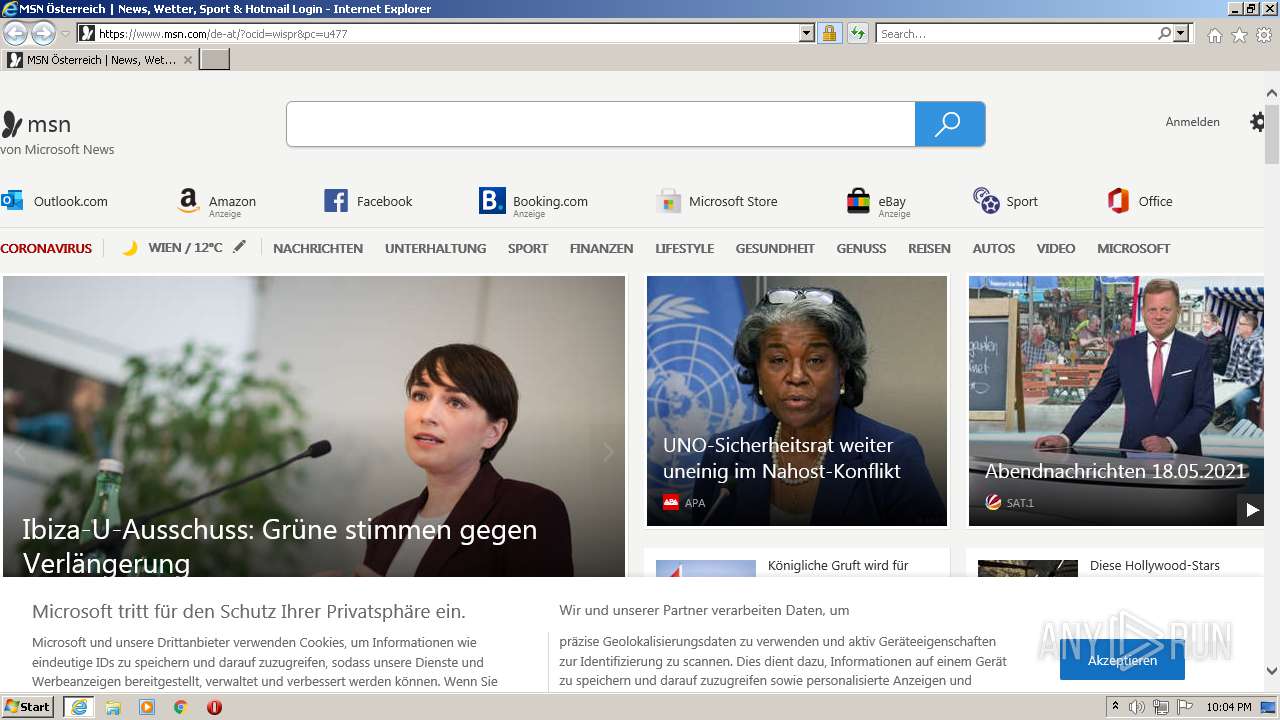Click the Internet Explorer taskbar icon
Image resolution: width=1280 pixels, height=720 pixels.
[79, 707]
